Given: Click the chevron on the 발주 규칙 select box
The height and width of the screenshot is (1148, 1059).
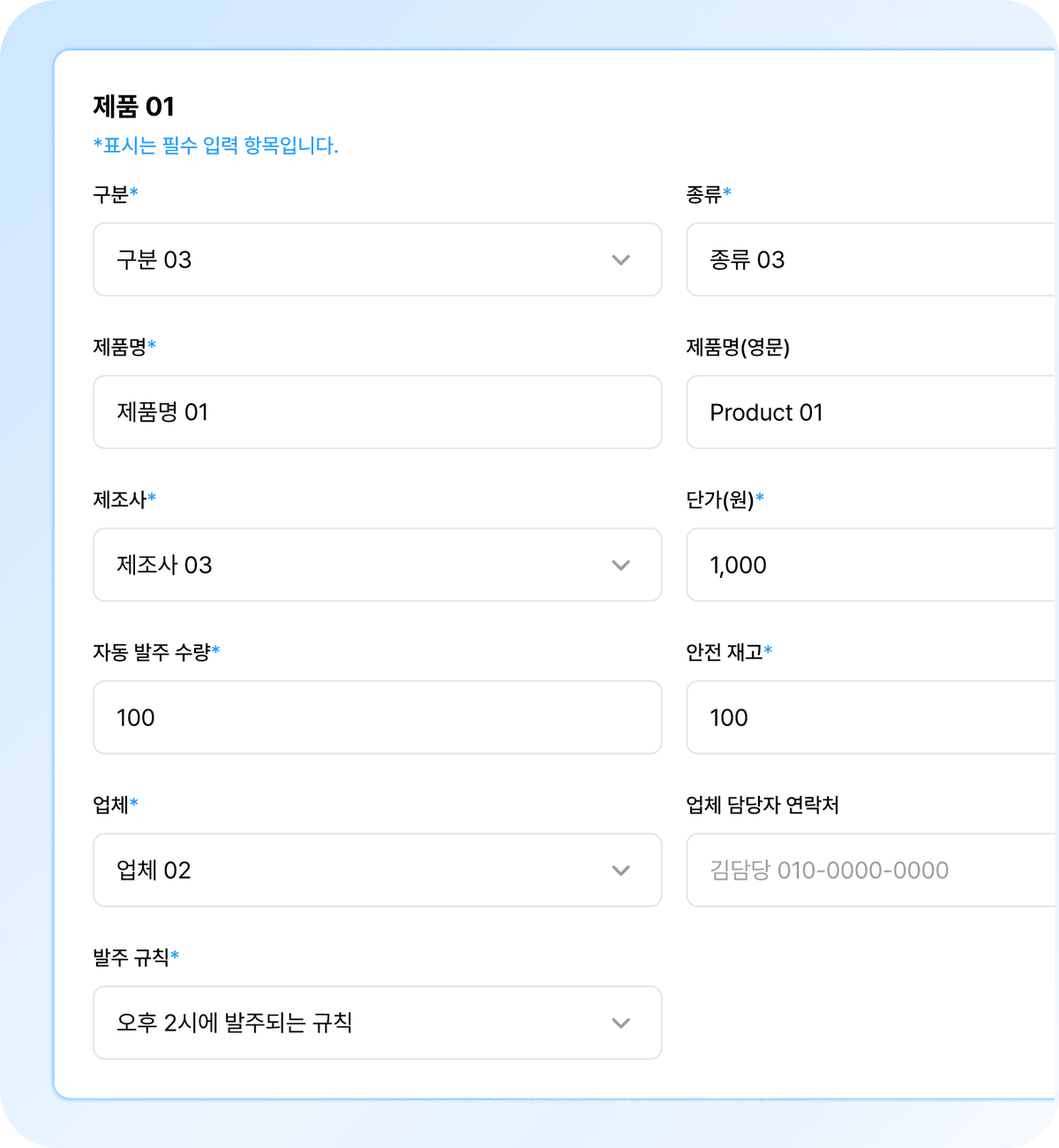Looking at the screenshot, I should [620, 1023].
